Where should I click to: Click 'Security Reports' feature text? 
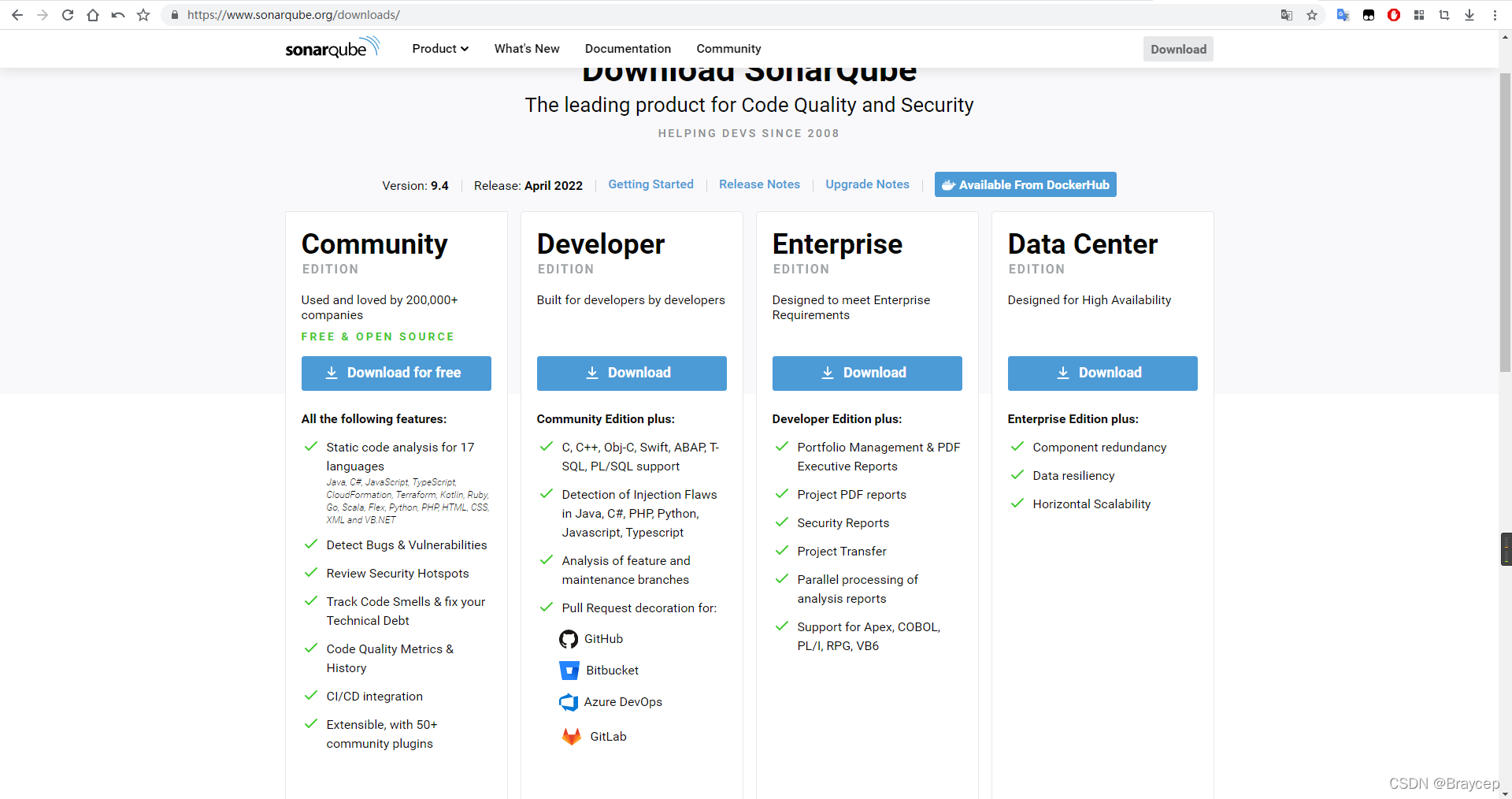pos(843,523)
